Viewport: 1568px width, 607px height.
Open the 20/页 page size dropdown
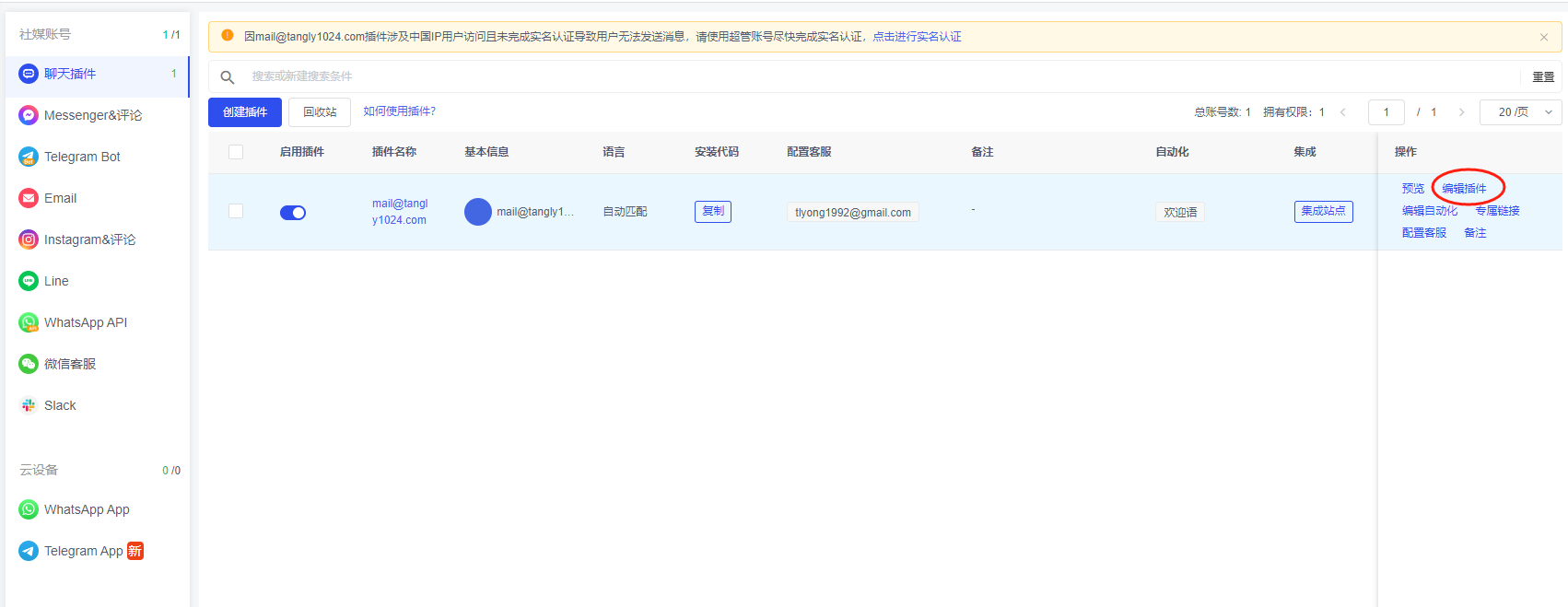coord(1521,112)
